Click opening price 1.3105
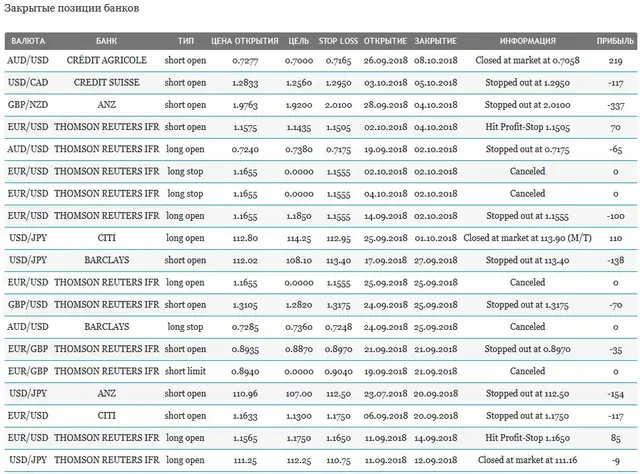The image size is (640, 474). tap(245, 305)
